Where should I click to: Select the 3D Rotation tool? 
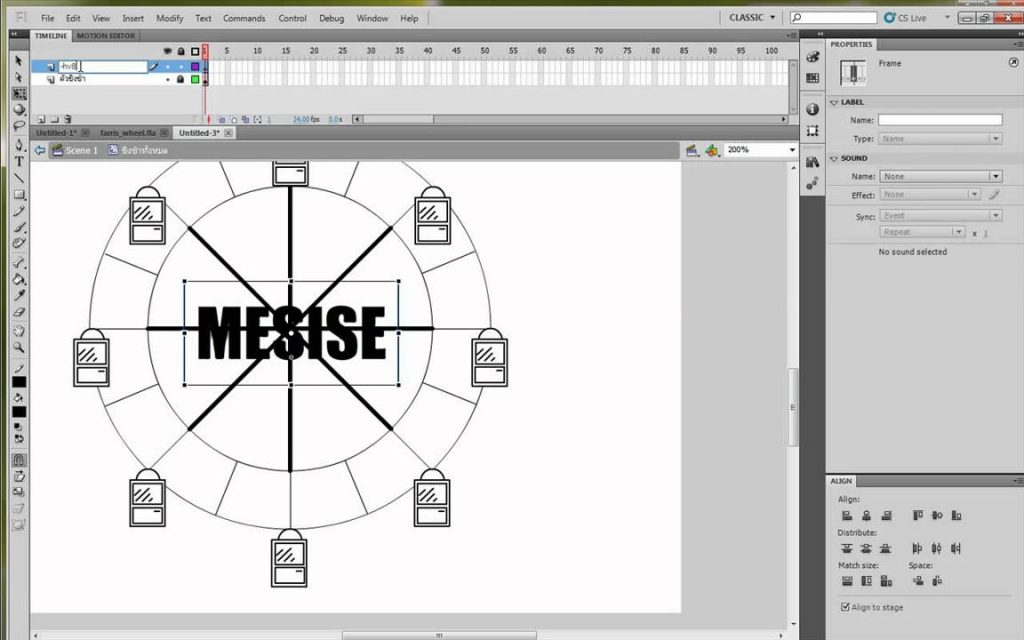19,110
